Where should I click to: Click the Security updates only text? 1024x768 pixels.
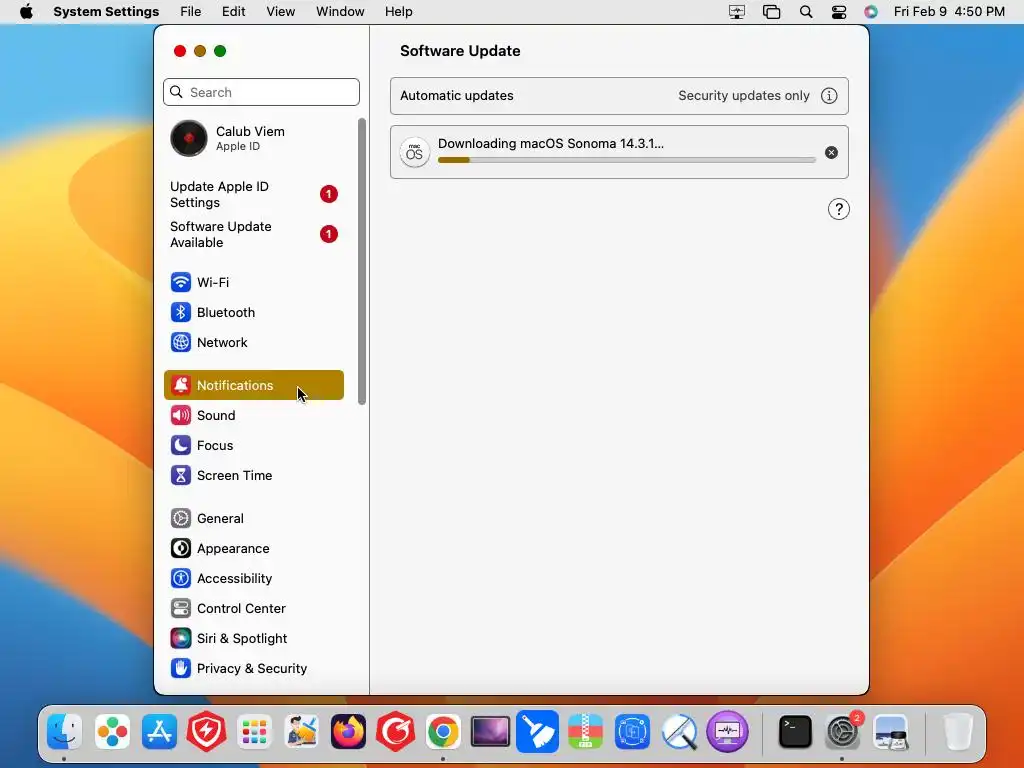pos(744,96)
